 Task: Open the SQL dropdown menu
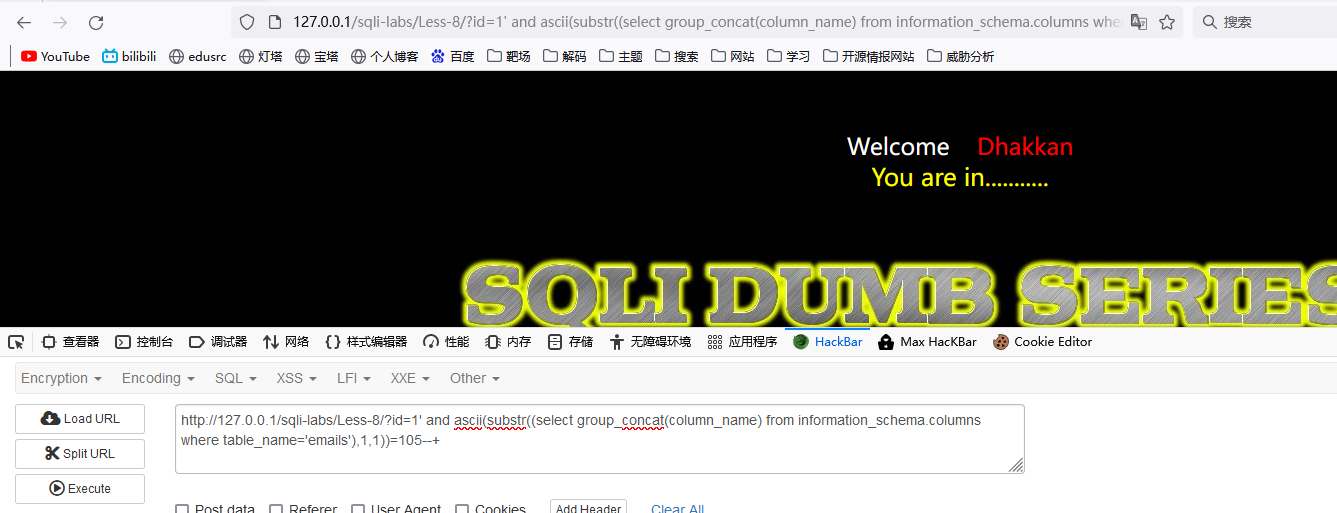235,378
